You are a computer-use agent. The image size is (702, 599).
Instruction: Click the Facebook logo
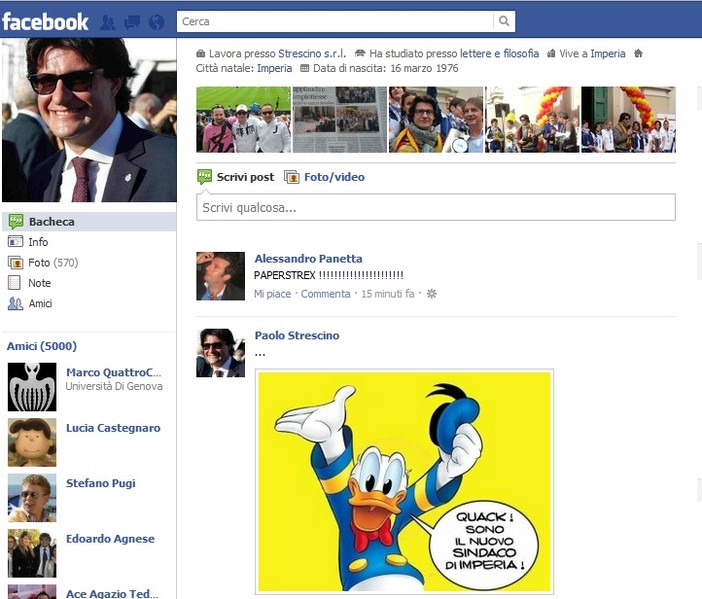click(x=45, y=22)
